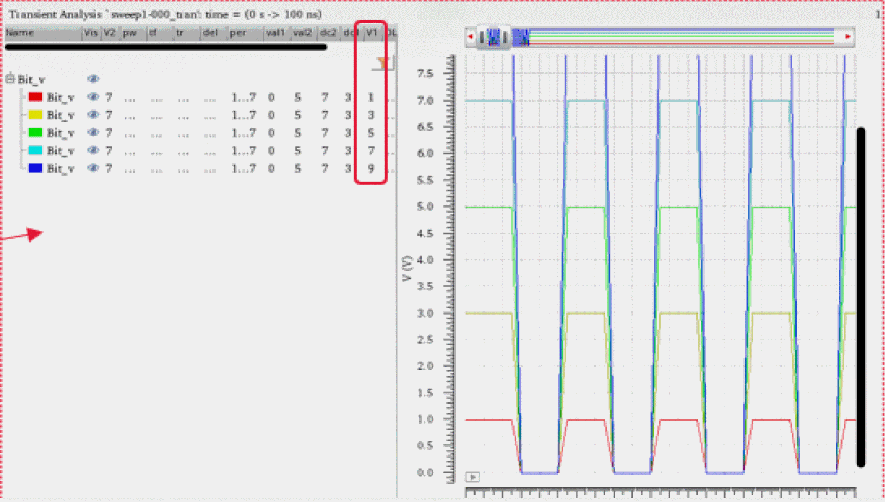
Task: Click the per column header
Action: point(238,33)
